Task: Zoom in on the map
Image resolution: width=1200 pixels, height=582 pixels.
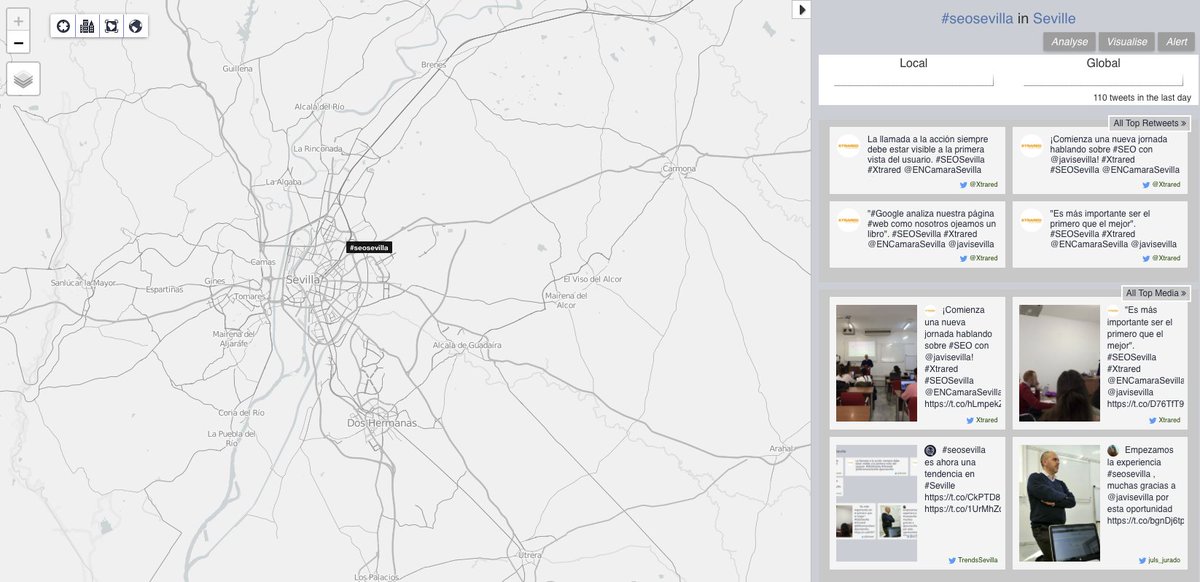Action: tap(18, 21)
